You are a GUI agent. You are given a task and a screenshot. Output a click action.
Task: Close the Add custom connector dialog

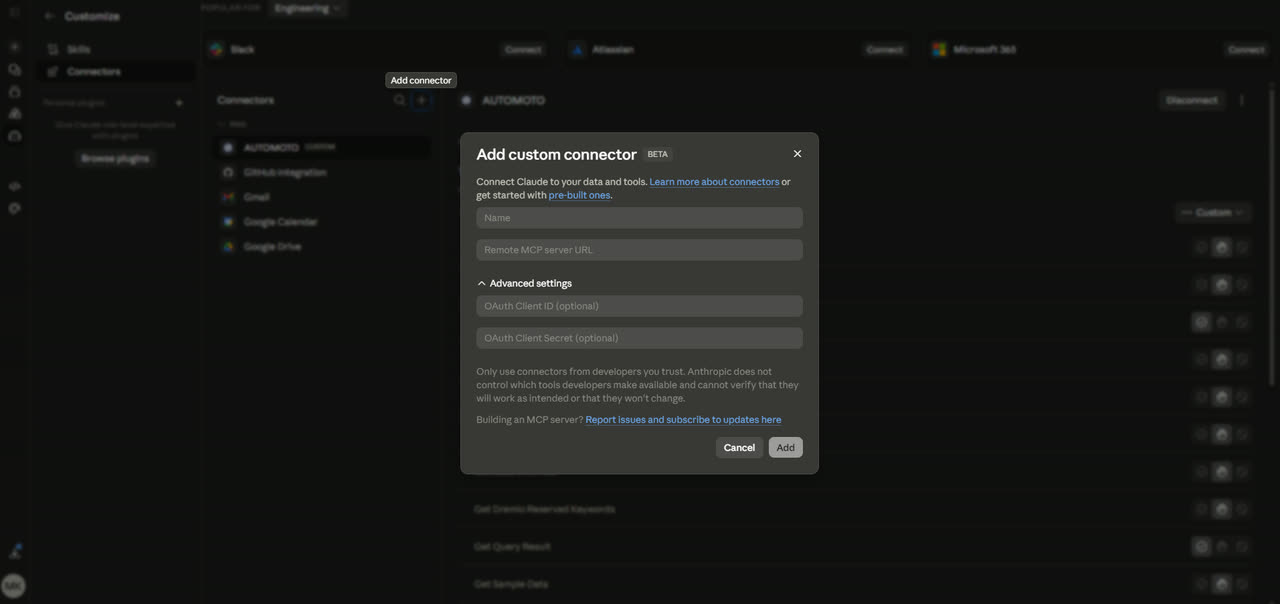click(x=797, y=154)
